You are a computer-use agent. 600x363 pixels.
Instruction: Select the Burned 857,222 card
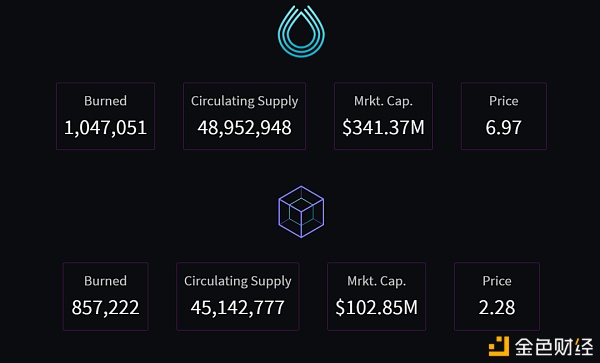tap(106, 296)
